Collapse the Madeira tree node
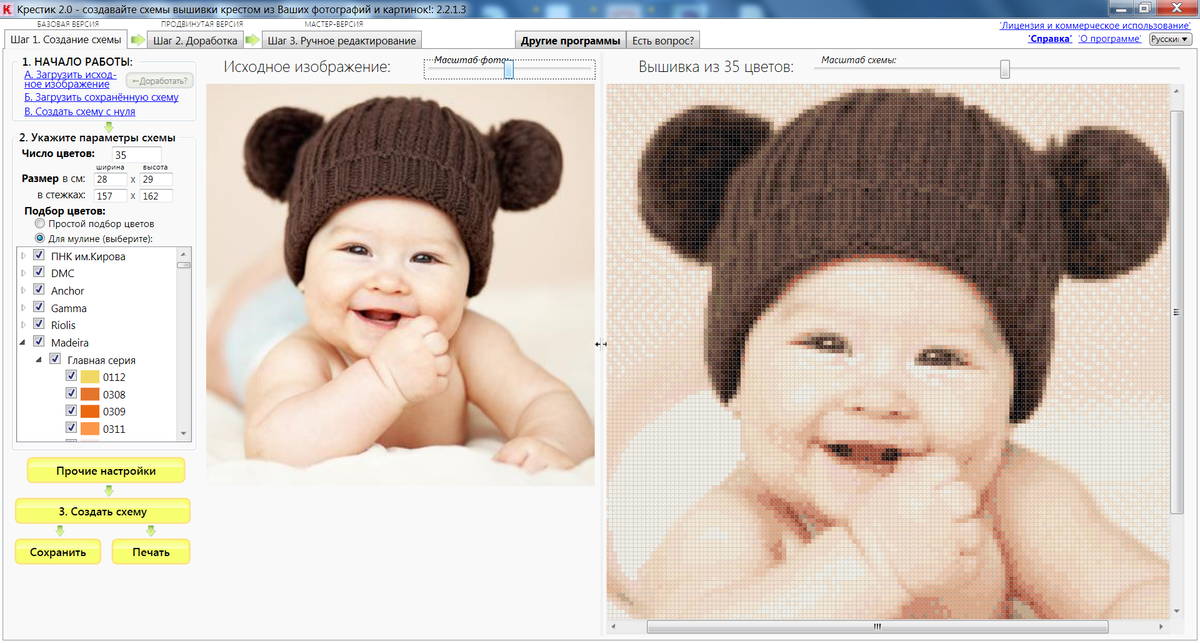This screenshot has height=643, width=1200. click(x=24, y=343)
